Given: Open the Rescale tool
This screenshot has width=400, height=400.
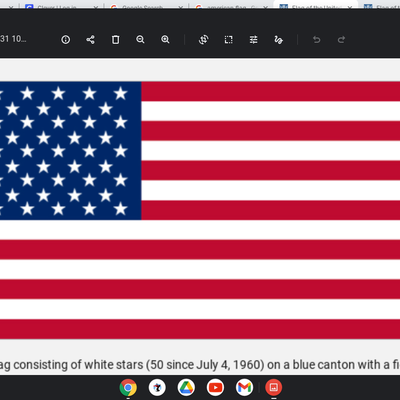Looking at the screenshot, I should tap(228, 40).
